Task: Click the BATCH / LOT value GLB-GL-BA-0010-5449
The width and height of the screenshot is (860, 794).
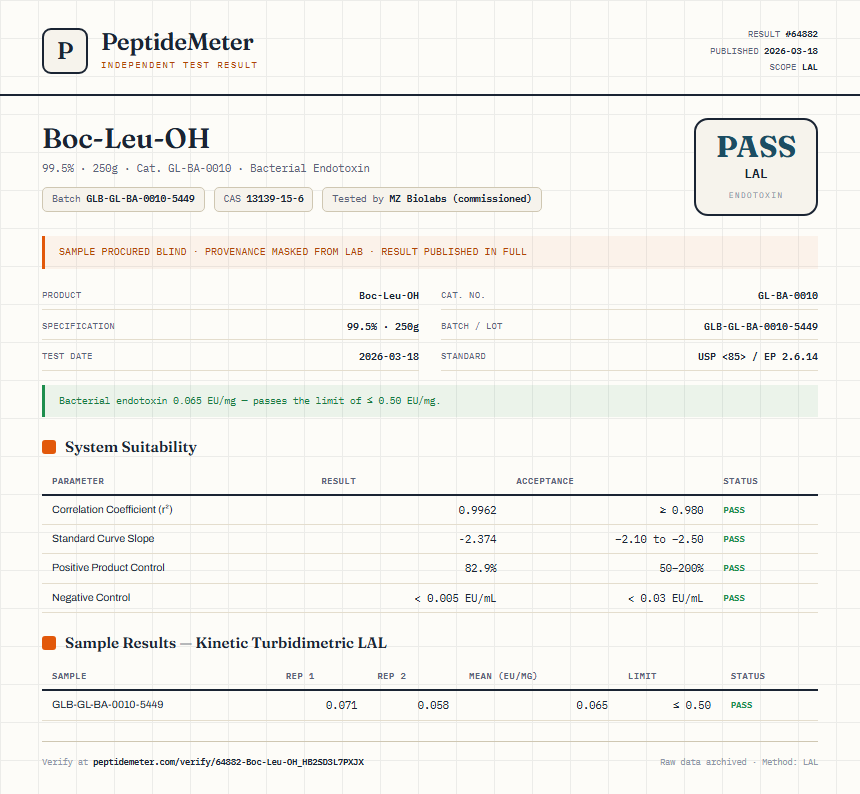Action: pos(761,326)
